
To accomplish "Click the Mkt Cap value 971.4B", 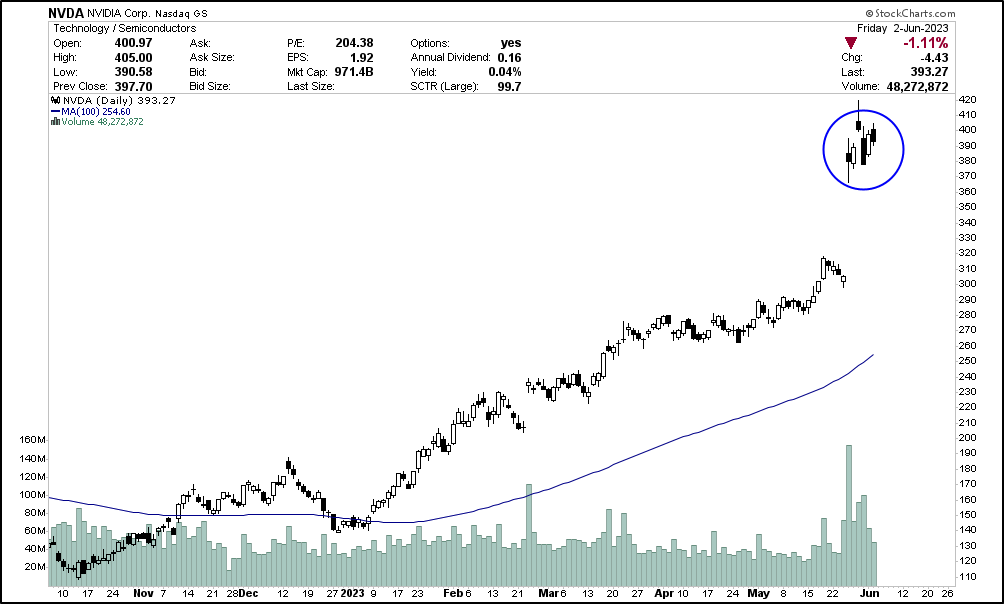I will (354, 72).
